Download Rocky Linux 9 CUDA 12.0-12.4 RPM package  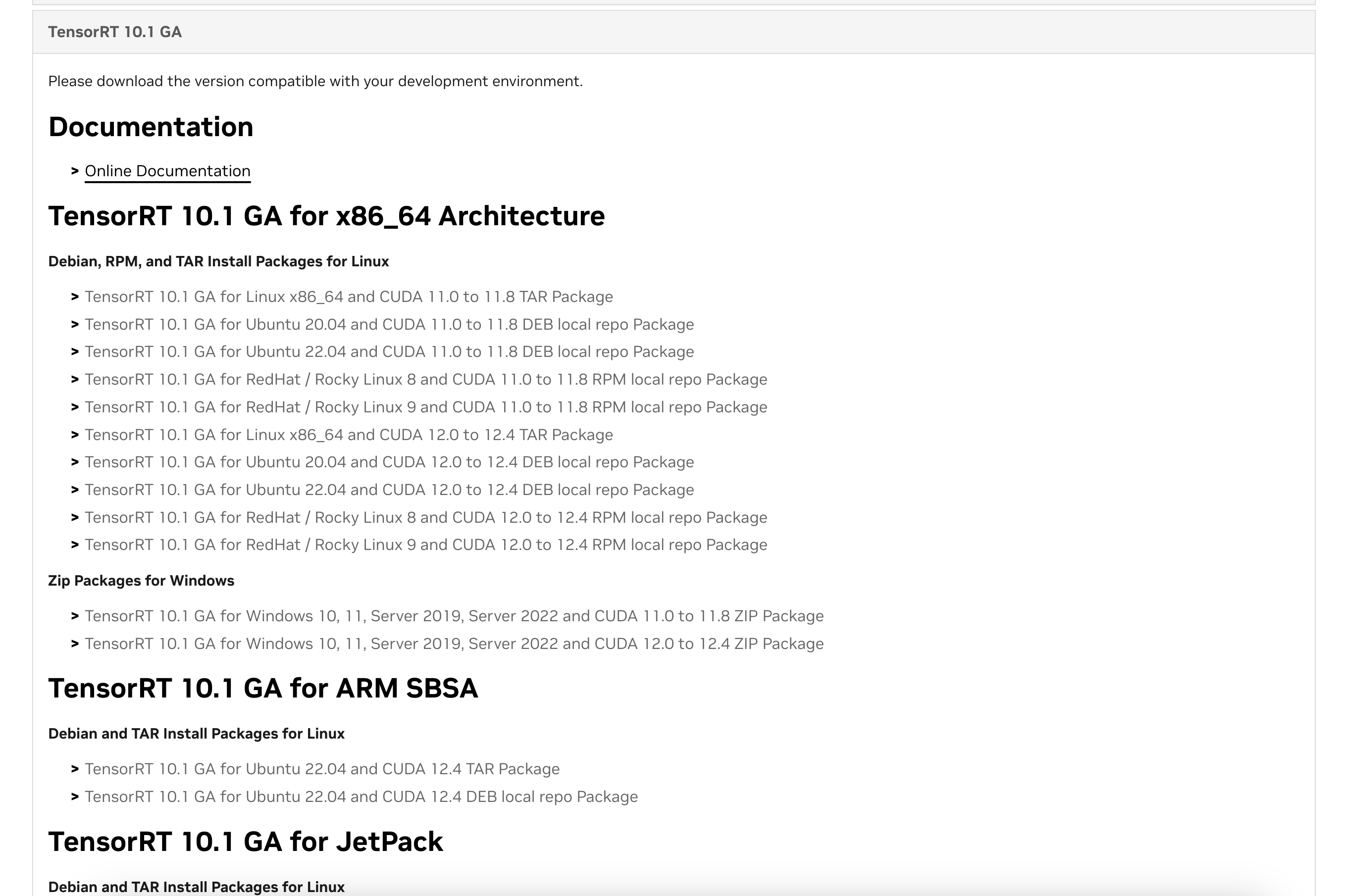click(425, 545)
